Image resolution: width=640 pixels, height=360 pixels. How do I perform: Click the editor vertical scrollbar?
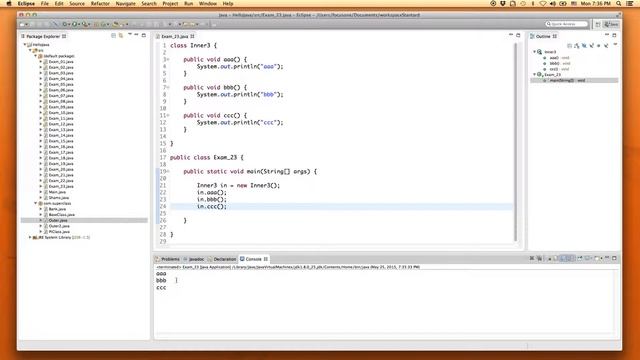(516, 141)
